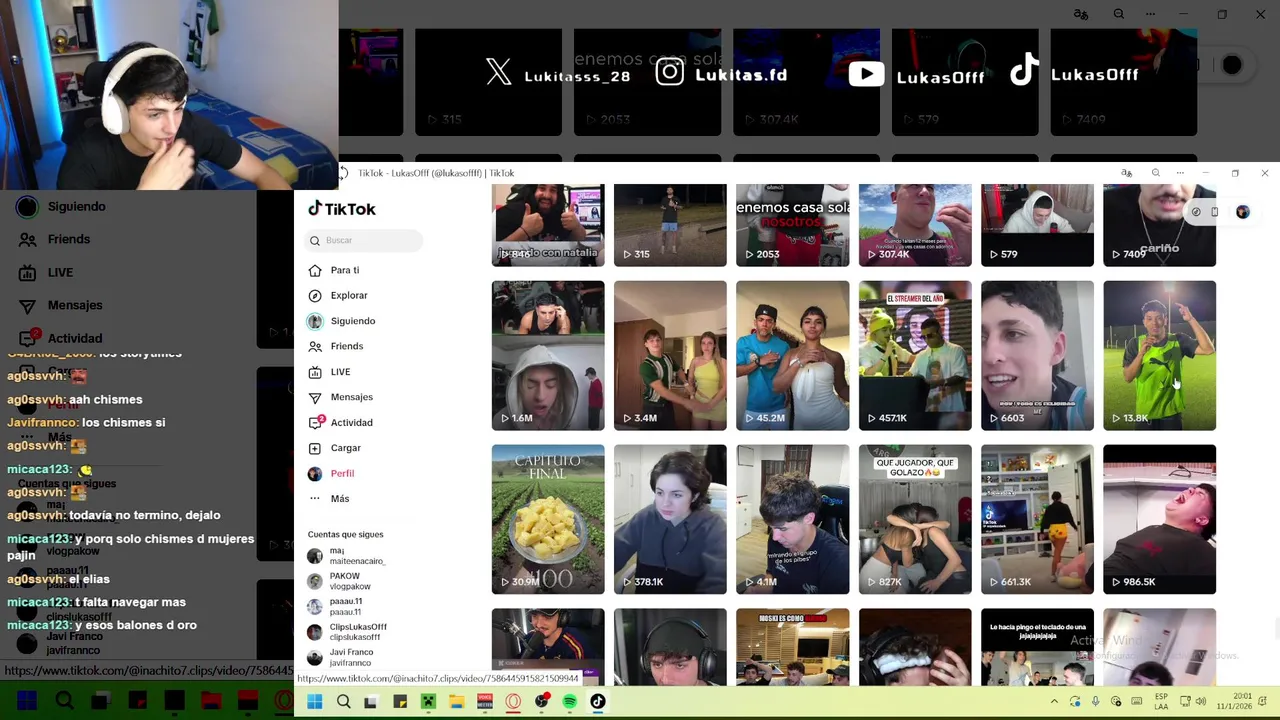Viewport: 1280px width, 720px height.
Task: Play the video with 579 views
Action: pos(1037,225)
